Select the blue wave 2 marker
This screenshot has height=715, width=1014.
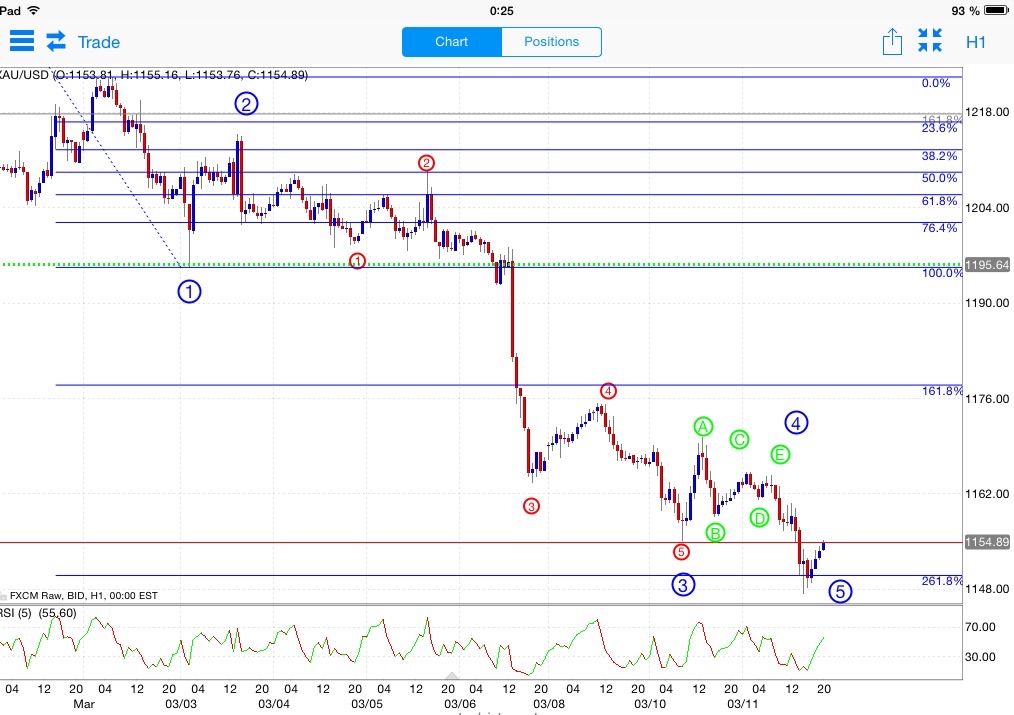coord(246,103)
